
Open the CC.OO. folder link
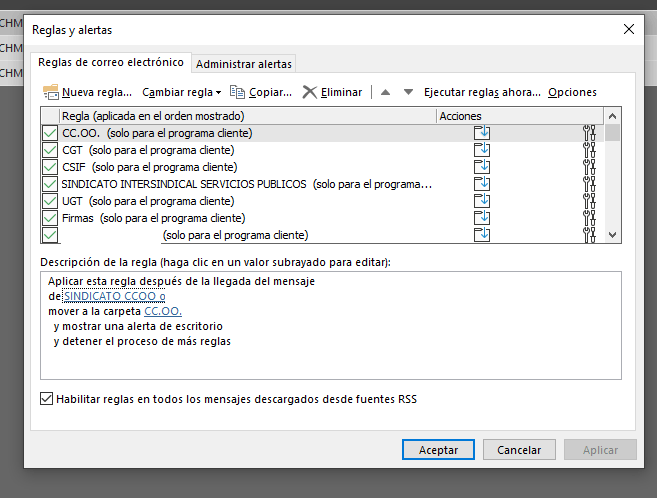163,311
